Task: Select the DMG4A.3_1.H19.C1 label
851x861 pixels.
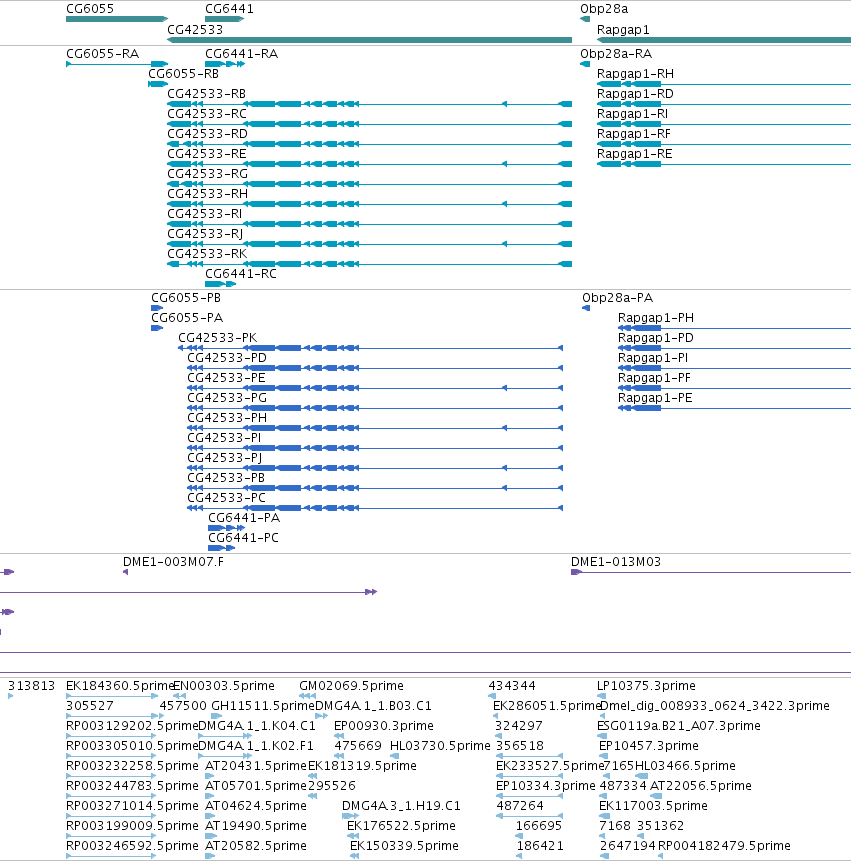Action: (x=401, y=806)
